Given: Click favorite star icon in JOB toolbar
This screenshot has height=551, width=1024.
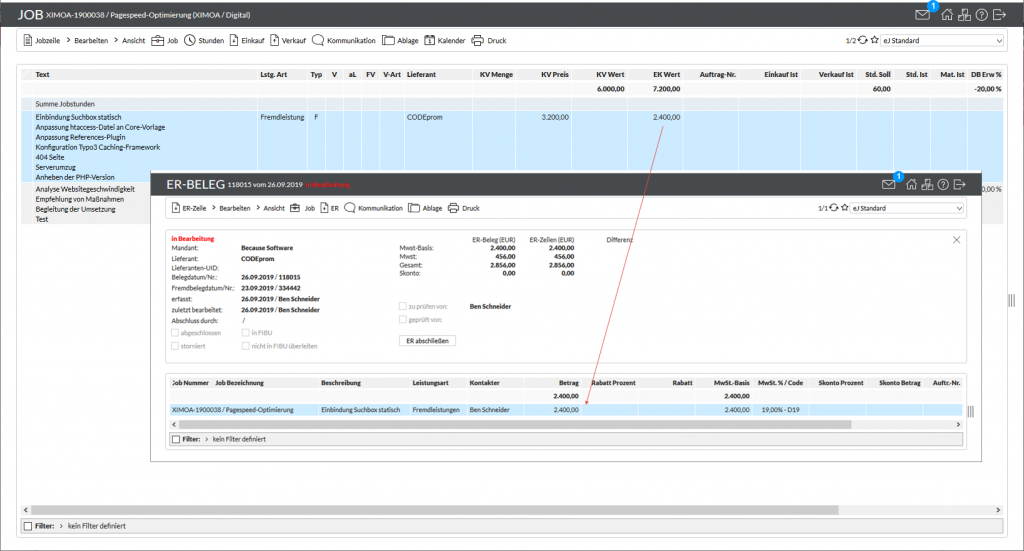Looking at the screenshot, I should pyautogui.click(x=874, y=40).
